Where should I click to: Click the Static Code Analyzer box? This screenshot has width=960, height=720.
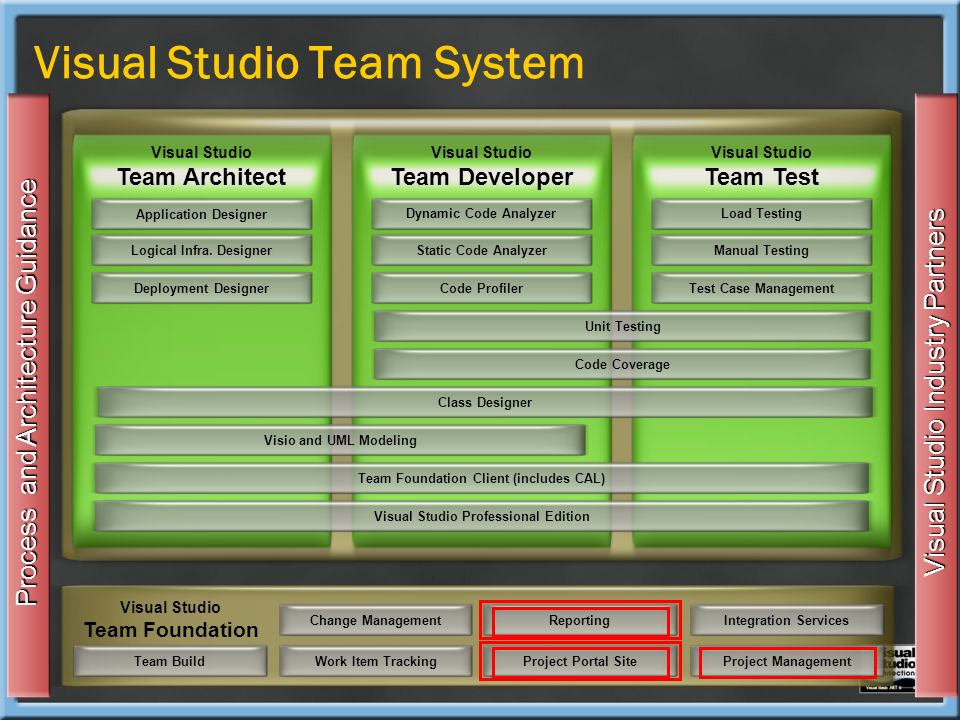coord(481,250)
